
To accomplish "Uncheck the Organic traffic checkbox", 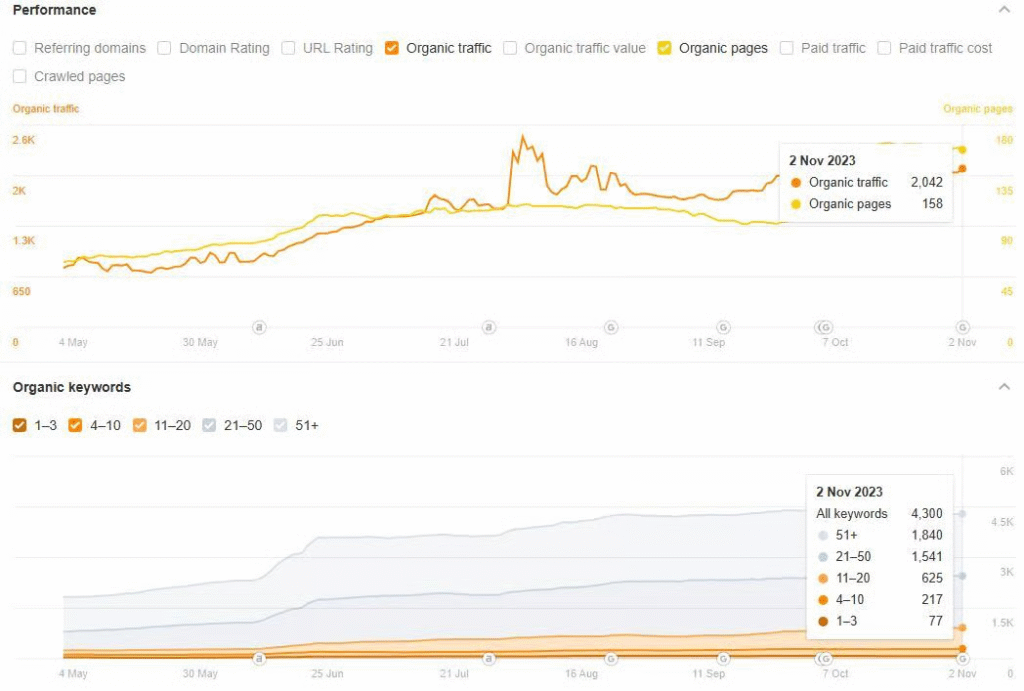I will click(392, 48).
